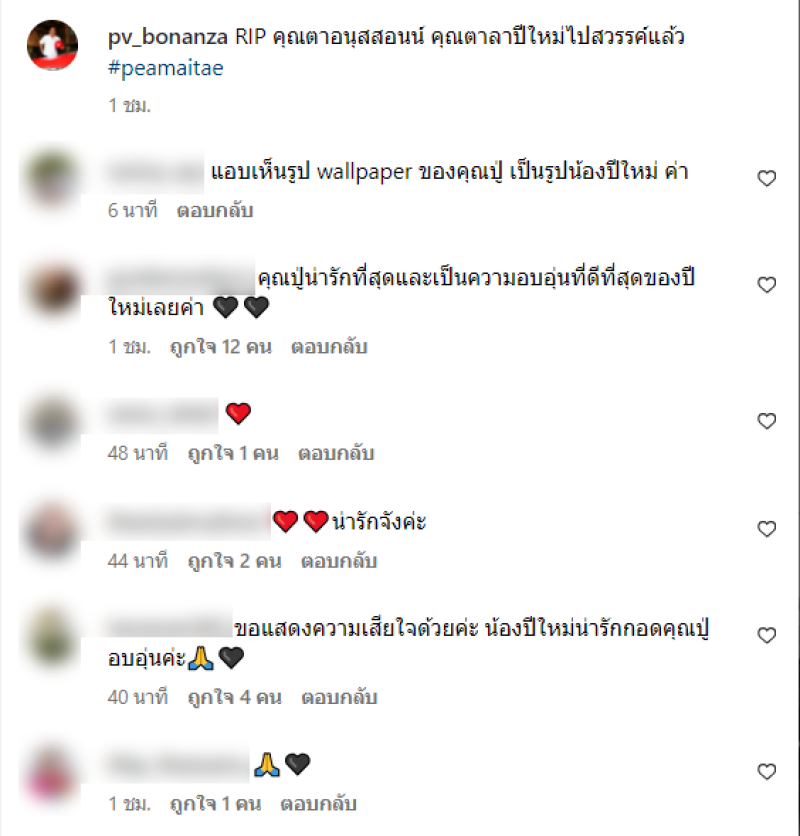Reply to the 44 นาที comment

click(x=339, y=561)
